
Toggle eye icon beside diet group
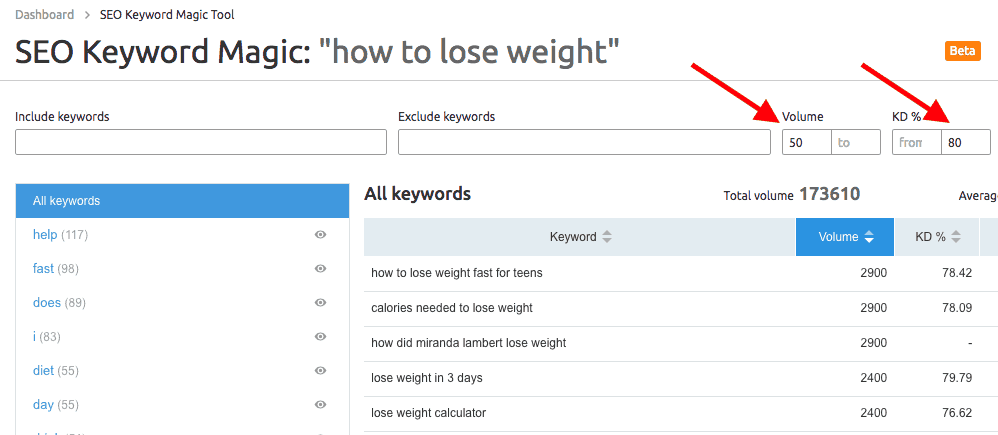click(x=320, y=371)
